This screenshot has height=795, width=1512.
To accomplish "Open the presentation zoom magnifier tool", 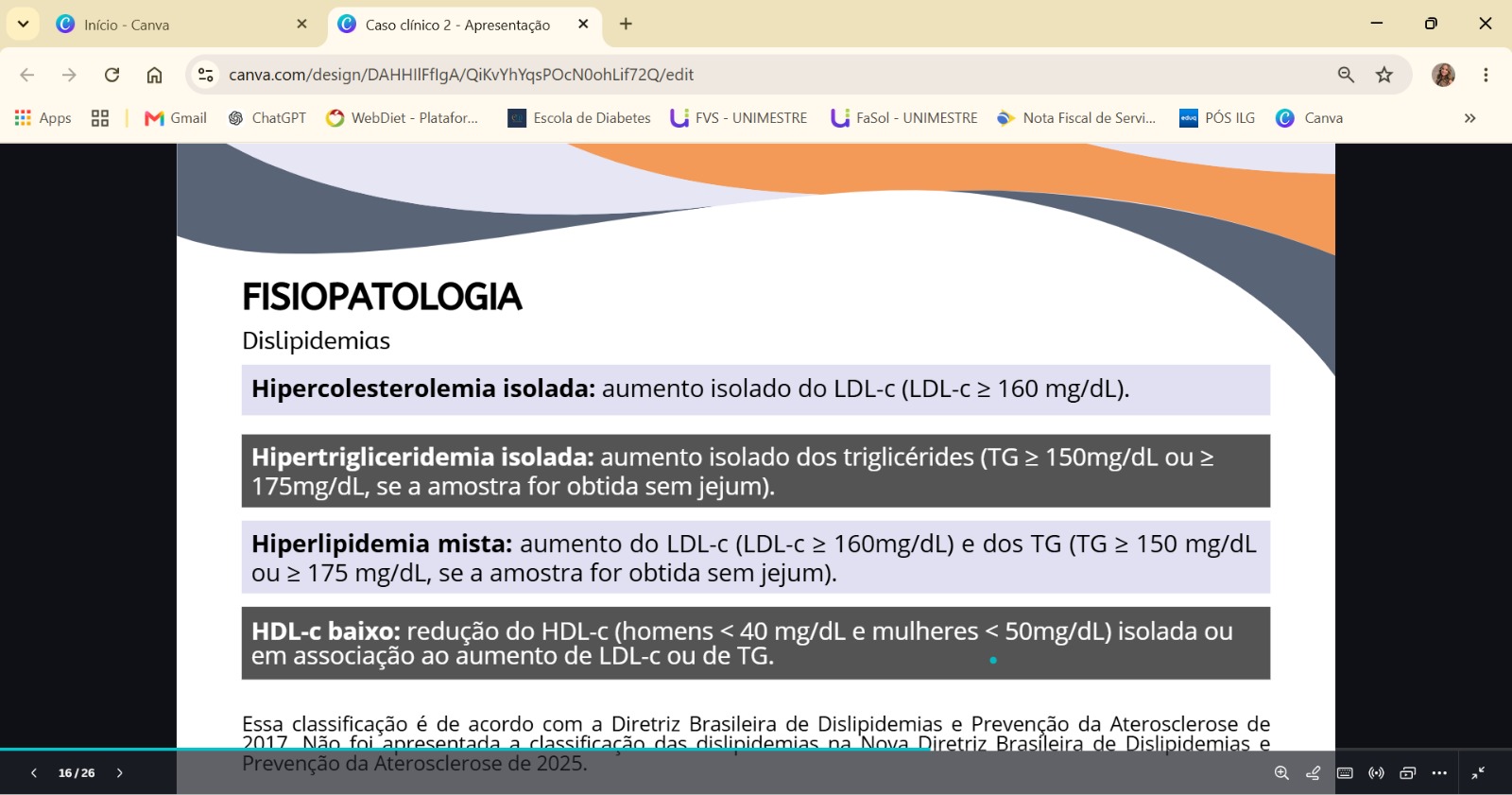I will 1281,773.
